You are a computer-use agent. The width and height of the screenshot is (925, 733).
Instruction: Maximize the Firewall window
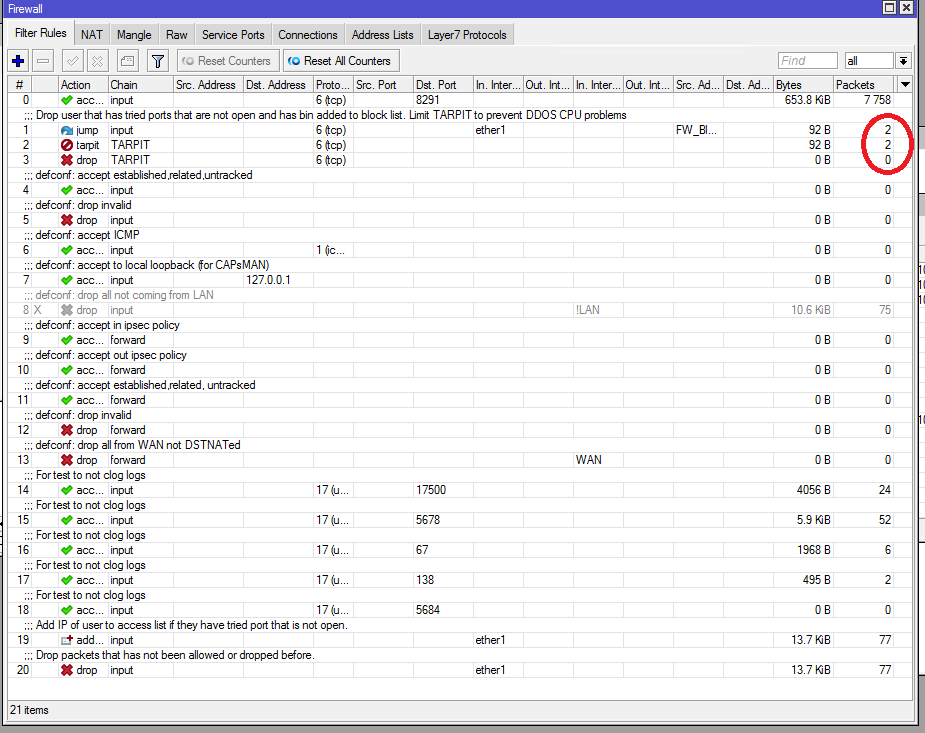pyautogui.click(x=889, y=8)
